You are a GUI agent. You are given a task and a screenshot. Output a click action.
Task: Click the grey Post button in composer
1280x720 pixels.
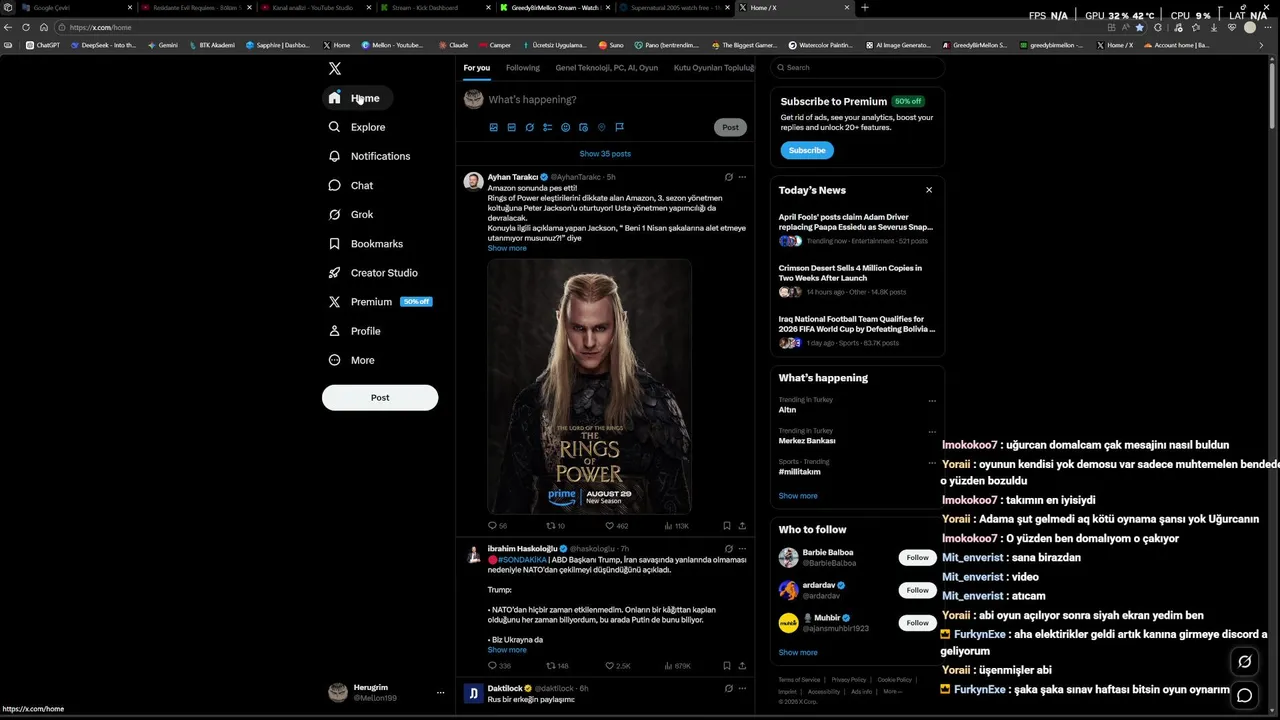pos(730,127)
